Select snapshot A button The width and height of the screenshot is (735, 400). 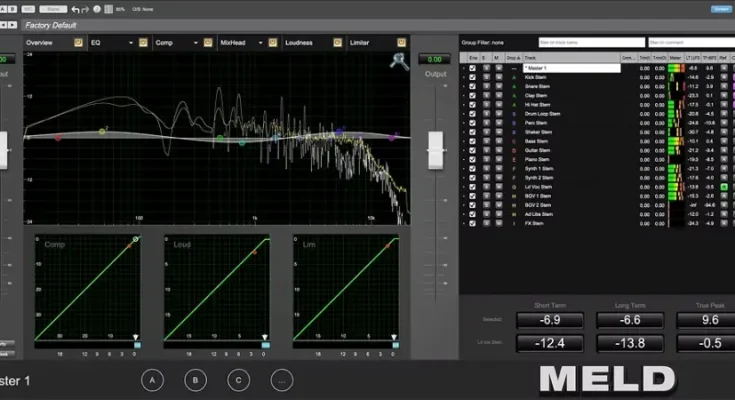click(152, 380)
